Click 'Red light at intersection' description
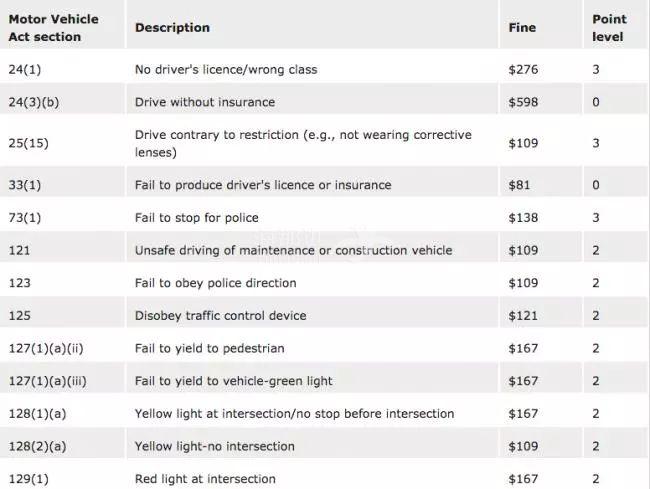The height and width of the screenshot is (489, 650). tap(205, 479)
